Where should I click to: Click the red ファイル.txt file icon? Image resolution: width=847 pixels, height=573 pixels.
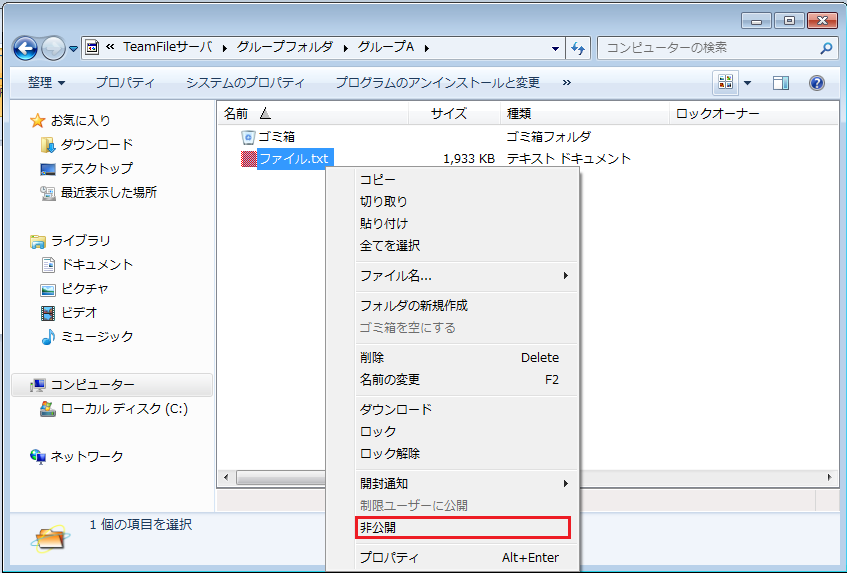pos(248,158)
